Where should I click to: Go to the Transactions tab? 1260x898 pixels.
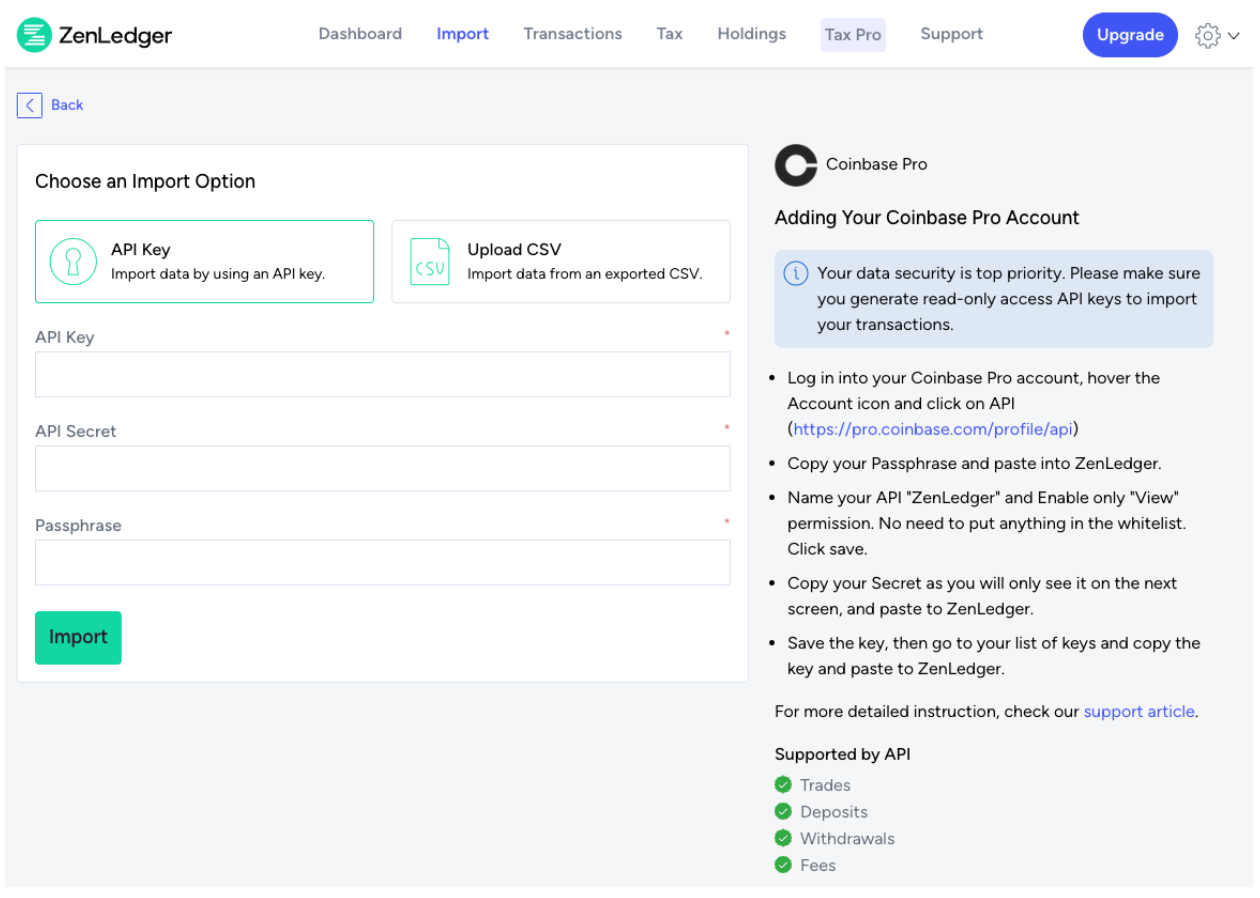[572, 34]
